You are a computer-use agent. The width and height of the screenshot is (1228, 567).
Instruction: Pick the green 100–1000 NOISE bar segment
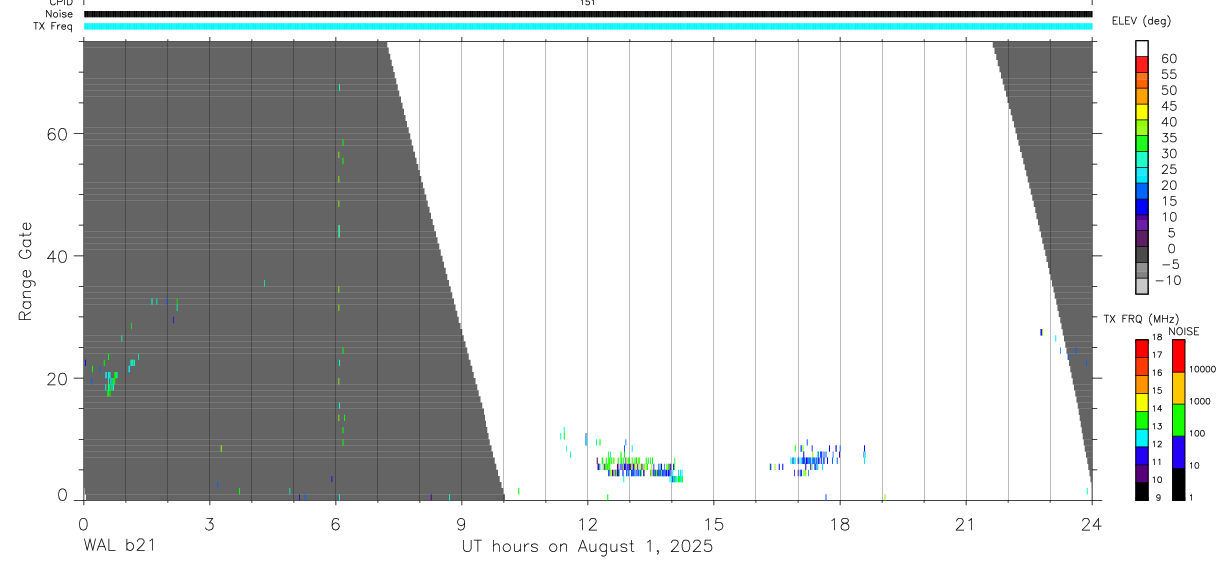coord(1178,420)
